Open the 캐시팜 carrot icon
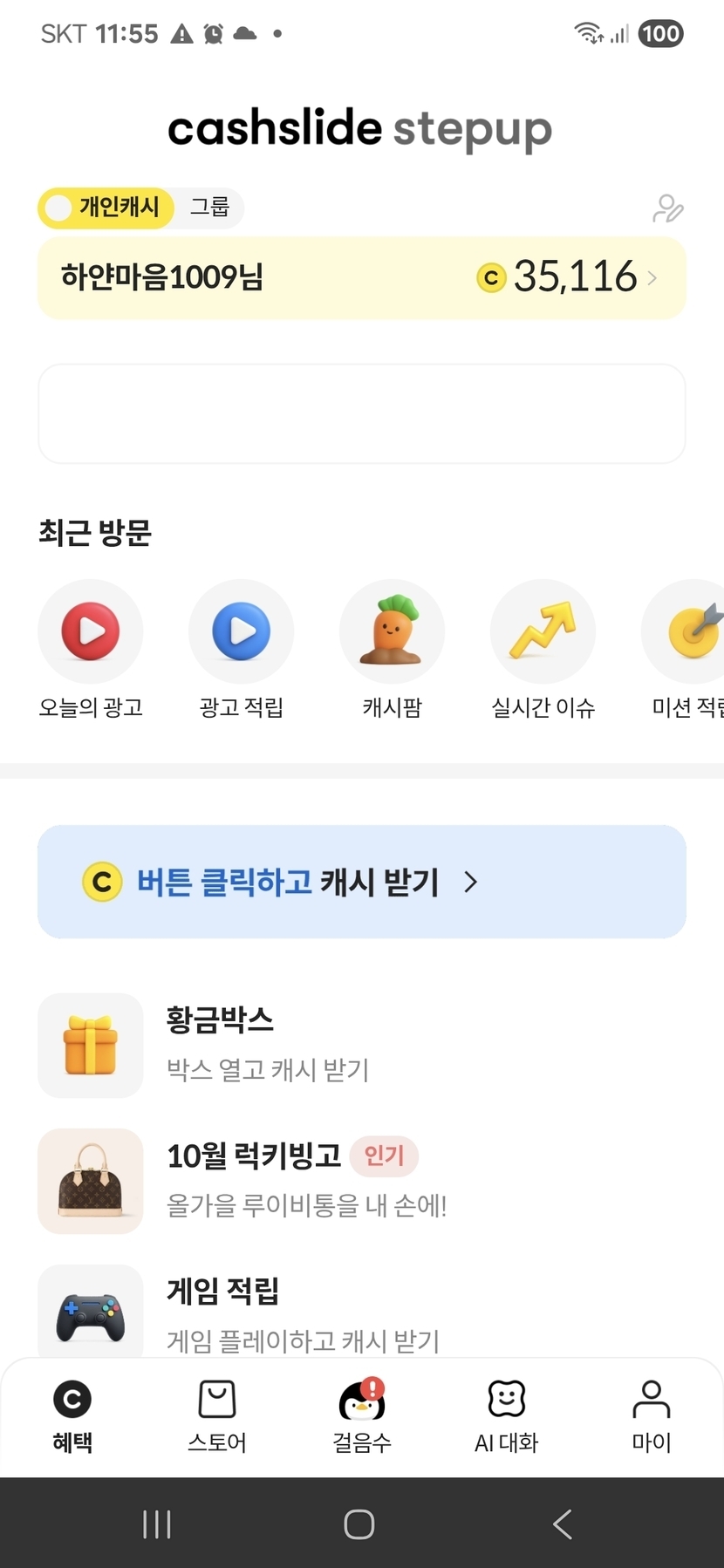Screen dimensions: 724x1568 pos(392,631)
